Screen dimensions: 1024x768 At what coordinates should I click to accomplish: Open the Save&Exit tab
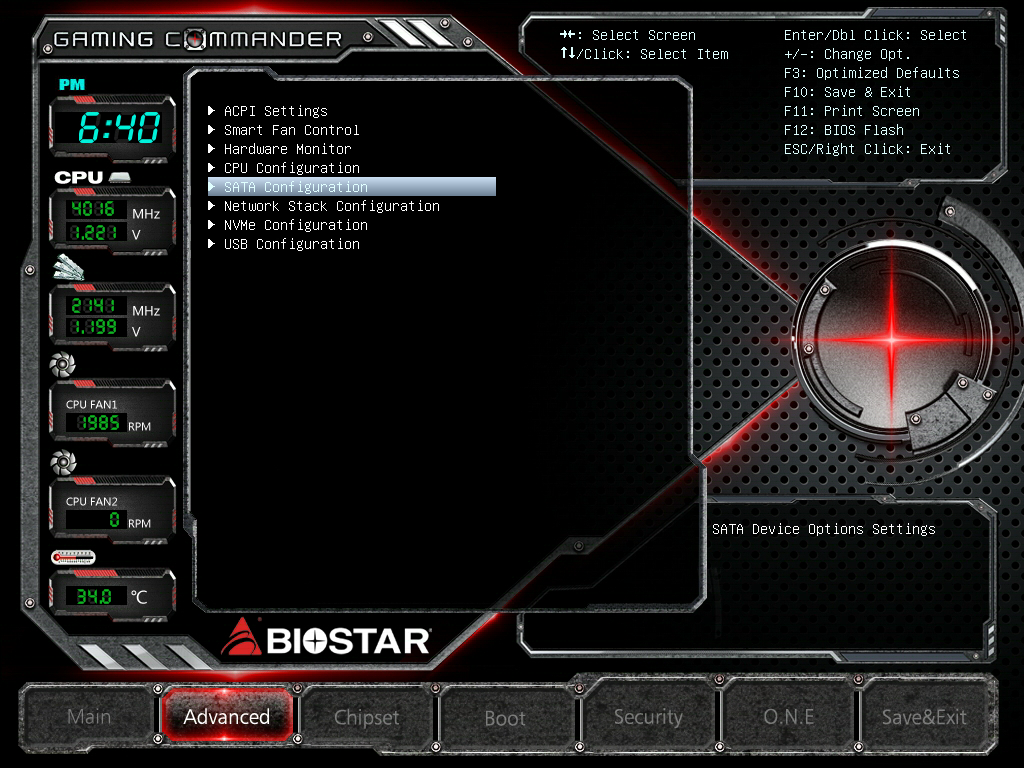924,717
